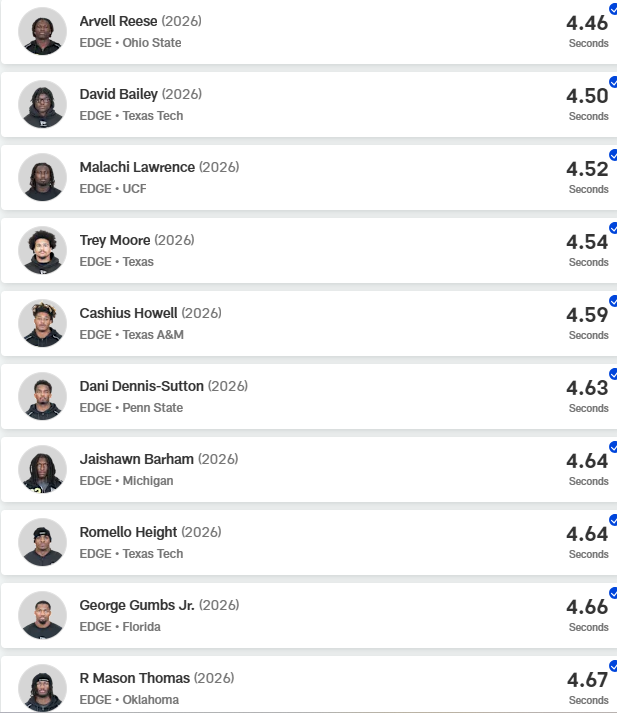Select R Mason Thomas name link
Image resolution: width=617 pixels, height=713 pixels.
pyautogui.click(x=134, y=678)
